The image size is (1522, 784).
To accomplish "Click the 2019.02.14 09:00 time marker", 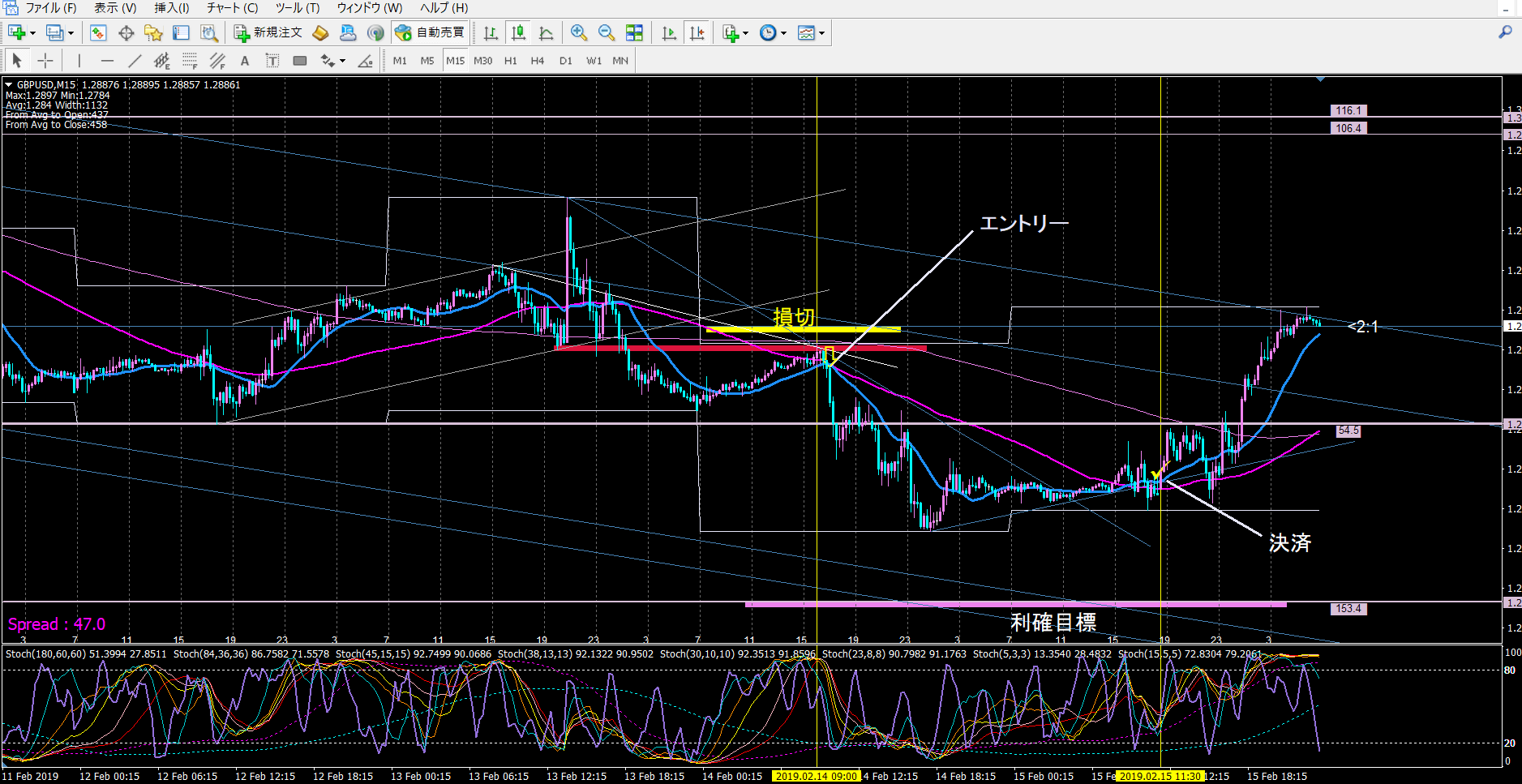I will point(816,776).
